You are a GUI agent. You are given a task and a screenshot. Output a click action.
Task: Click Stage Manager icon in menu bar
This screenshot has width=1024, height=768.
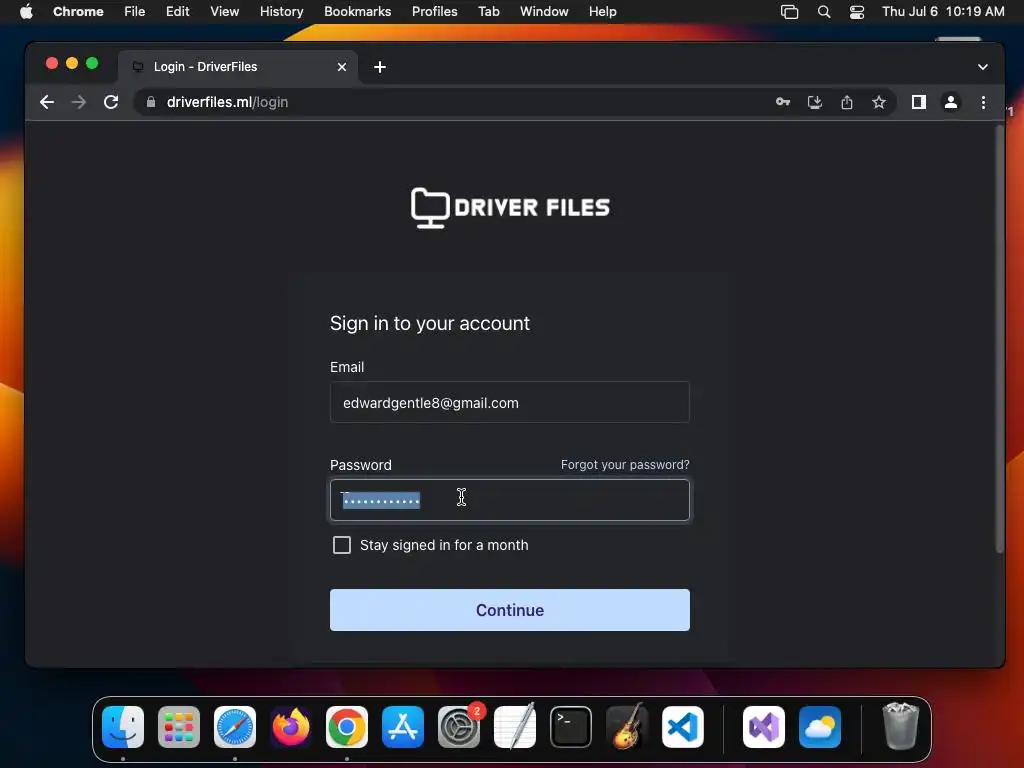point(789,11)
